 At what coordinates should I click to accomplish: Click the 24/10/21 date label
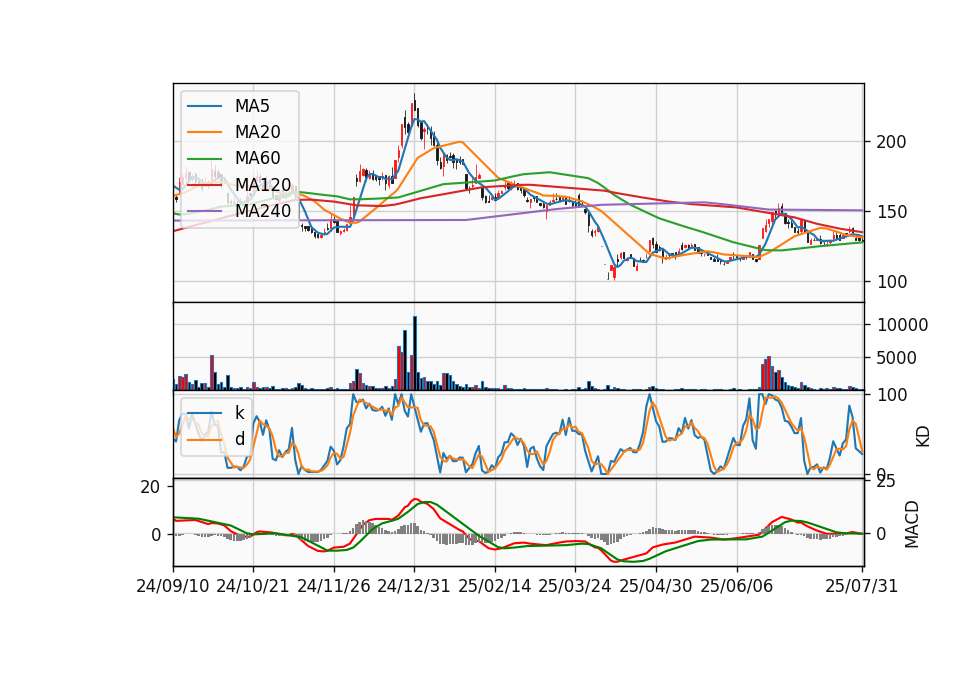click(x=253, y=586)
